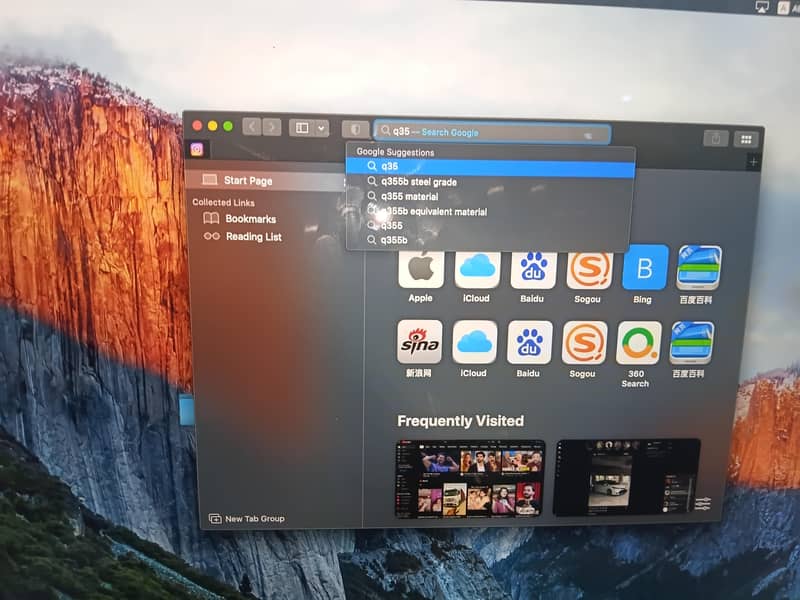The width and height of the screenshot is (800, 600).
Task: Open Bookmarks in the sidebar
Action: [239, 218]
